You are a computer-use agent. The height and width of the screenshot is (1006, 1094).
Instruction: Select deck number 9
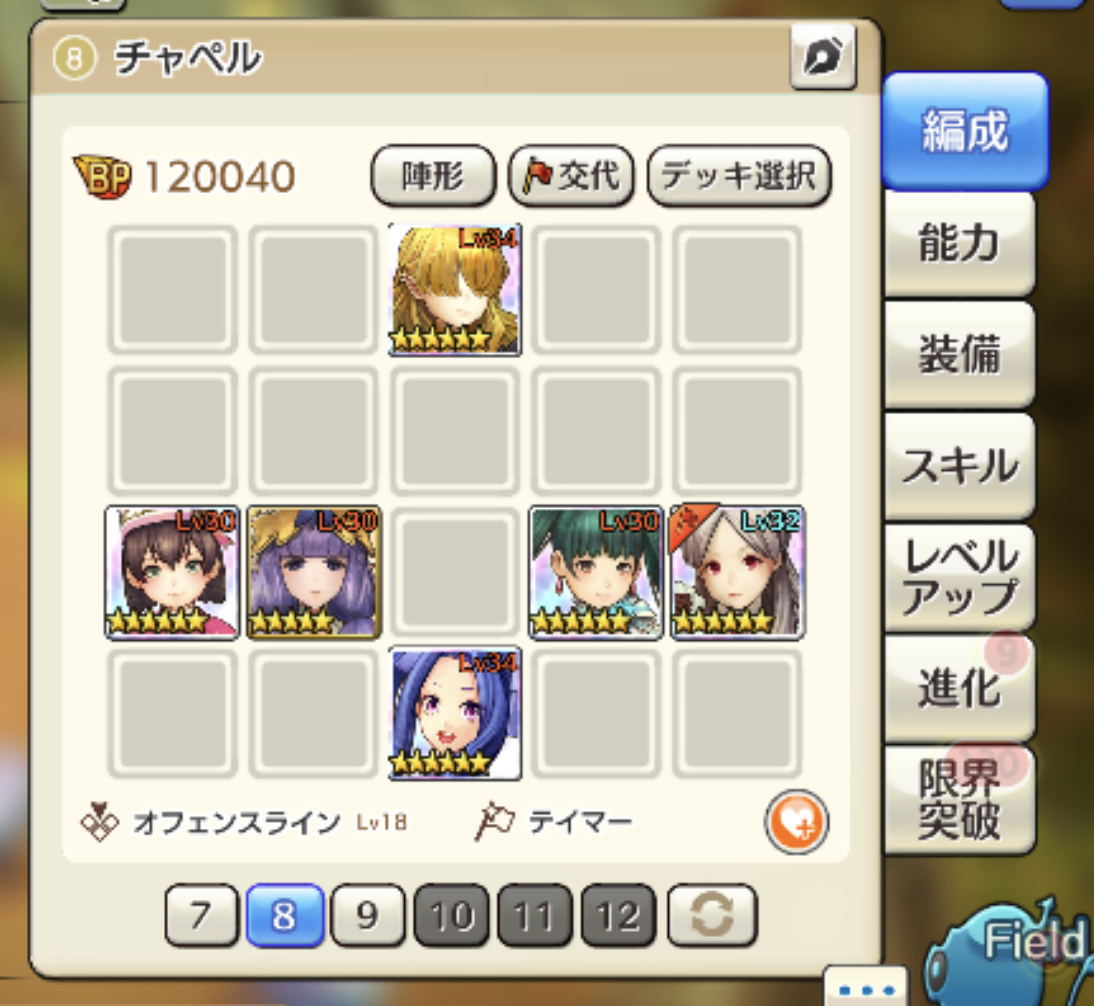pyautogui.click(x=368, y=915)
